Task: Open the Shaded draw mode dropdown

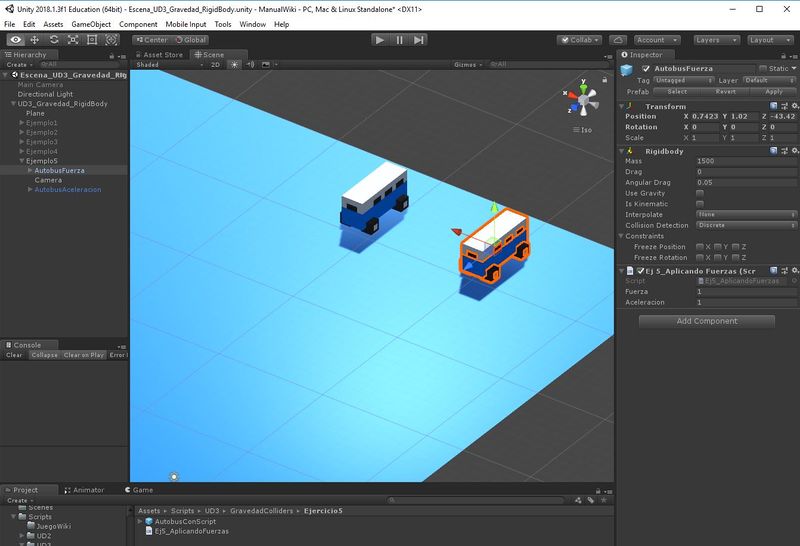Action: pyautogui.click(x=169, y=65)
